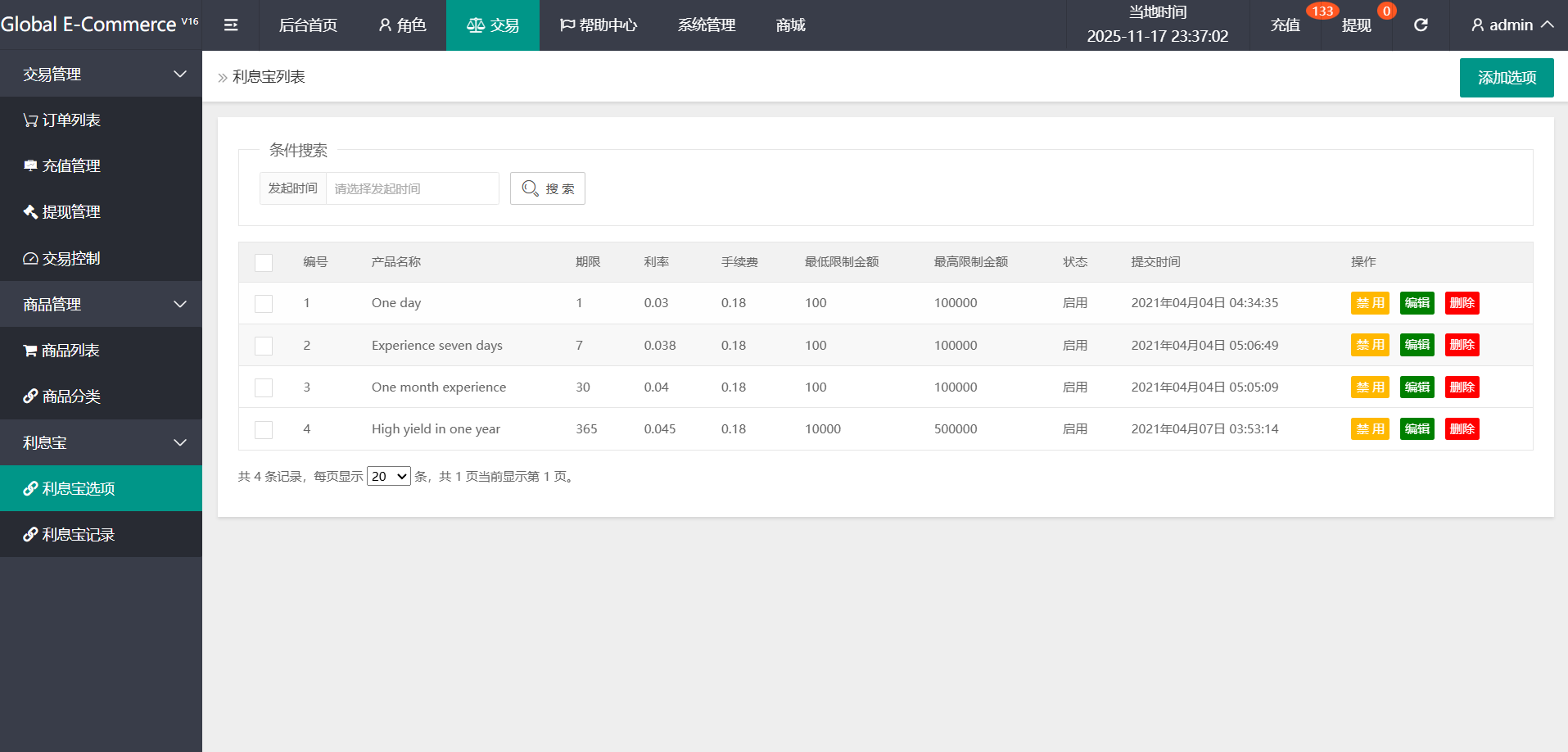Click the refresh icon in top bar
This screenshot has height=752, width=1568.
(x=1421, y=25)
